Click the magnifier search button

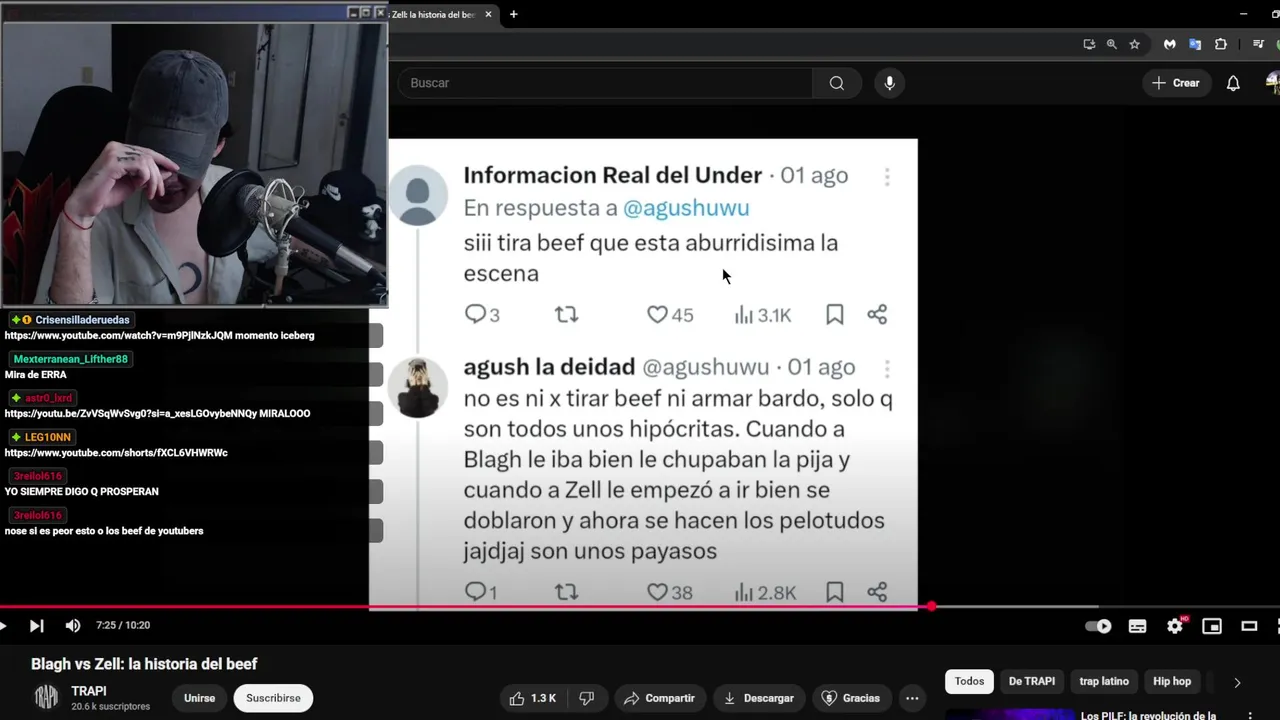(x=837, y=83)
